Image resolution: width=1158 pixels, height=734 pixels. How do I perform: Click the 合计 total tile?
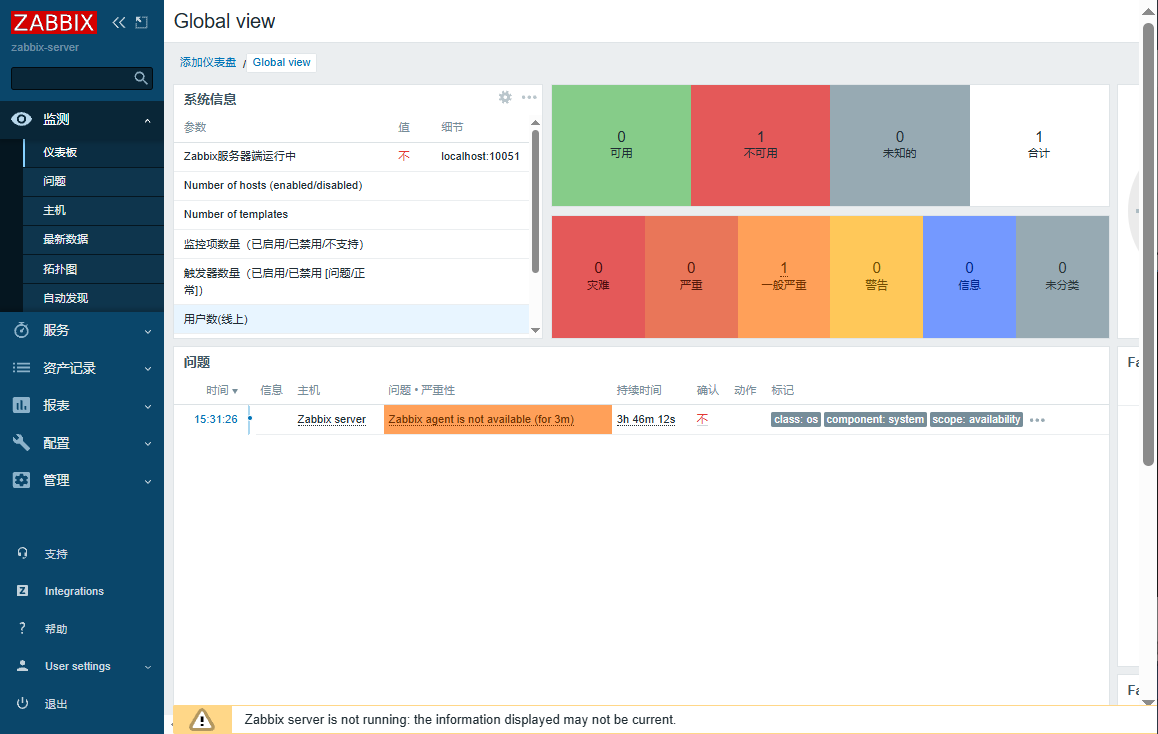tap(1039, 145)
